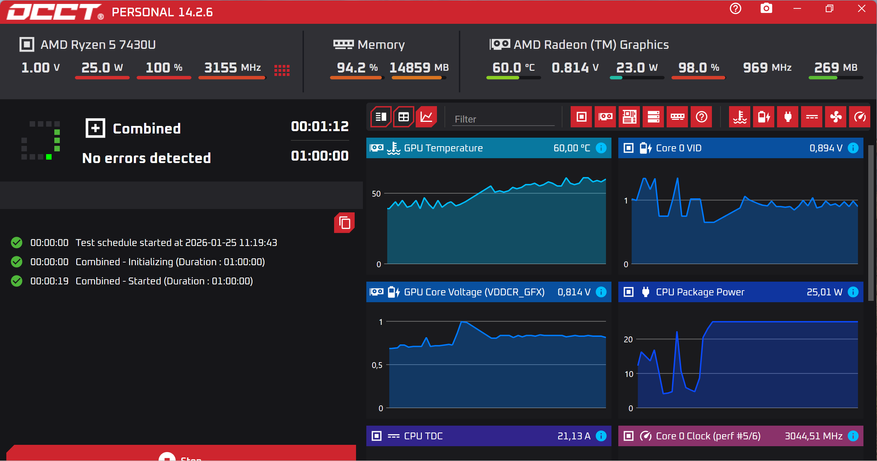Filter sensors by temperature icon
The height and width of the screenshot is (461, 877).
[x=739, y=117]
